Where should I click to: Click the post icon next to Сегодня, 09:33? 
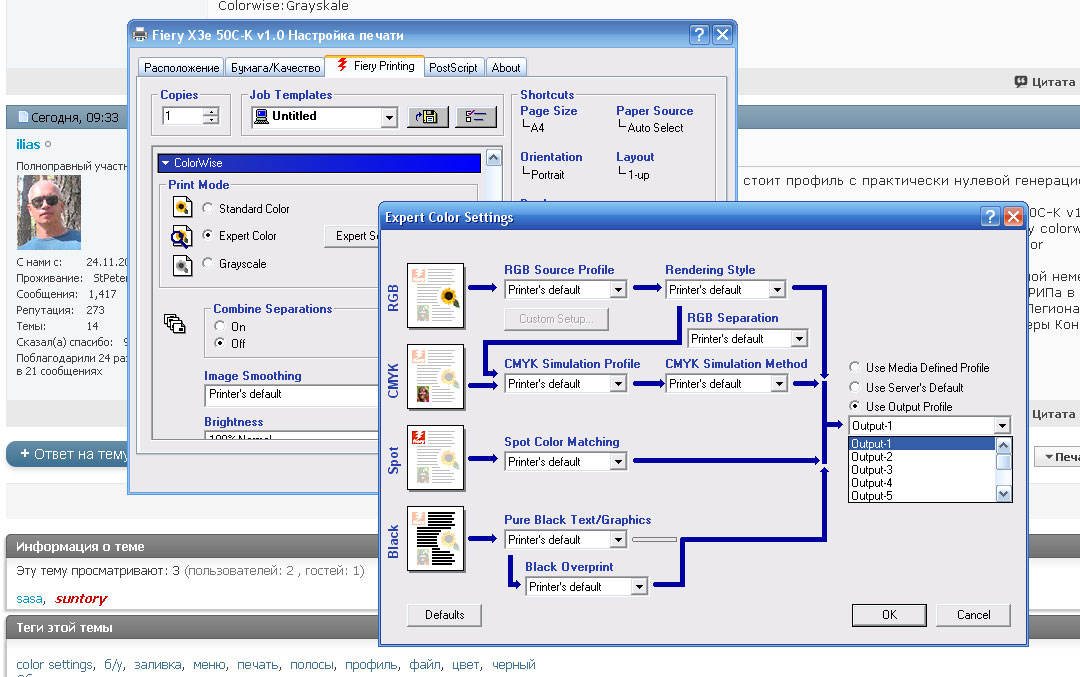(23, 117)
